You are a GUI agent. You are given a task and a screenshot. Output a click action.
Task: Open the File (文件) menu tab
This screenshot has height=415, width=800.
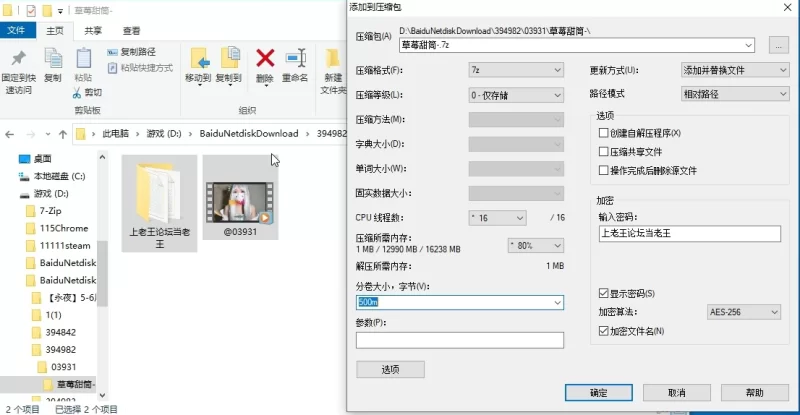point(17,31)
